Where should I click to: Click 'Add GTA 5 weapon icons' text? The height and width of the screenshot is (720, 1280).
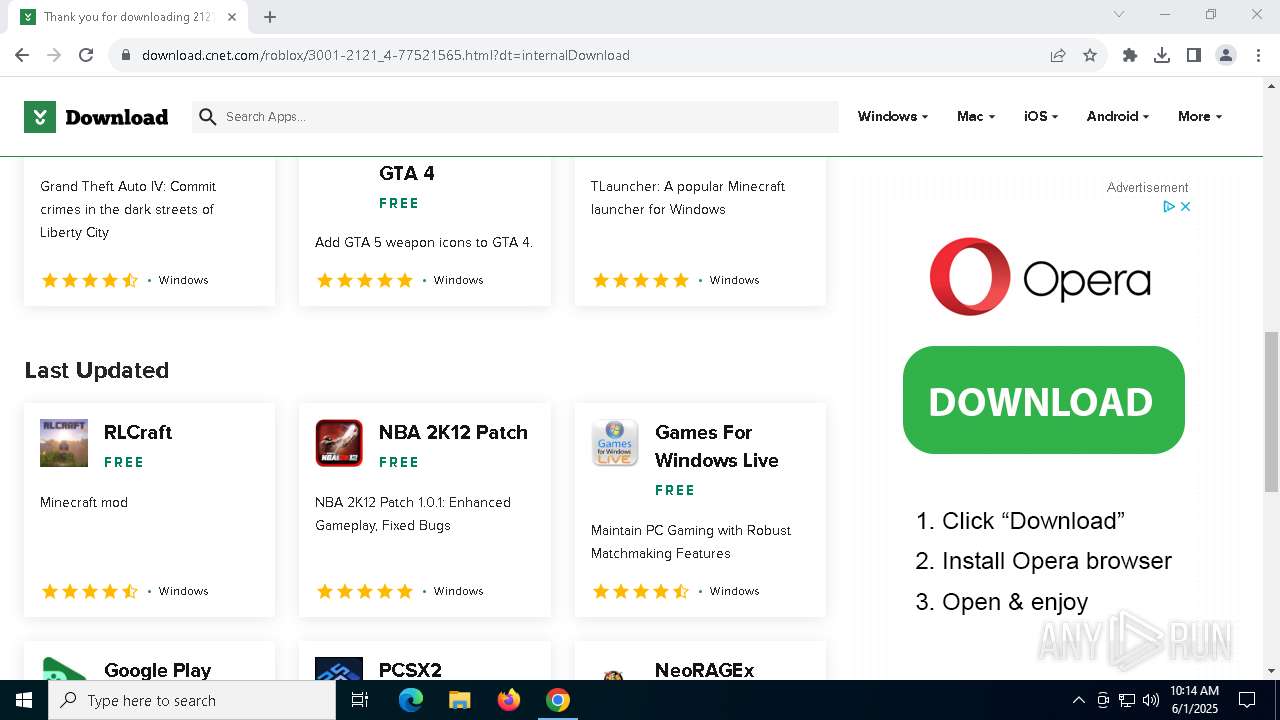(x=424, y=242)
